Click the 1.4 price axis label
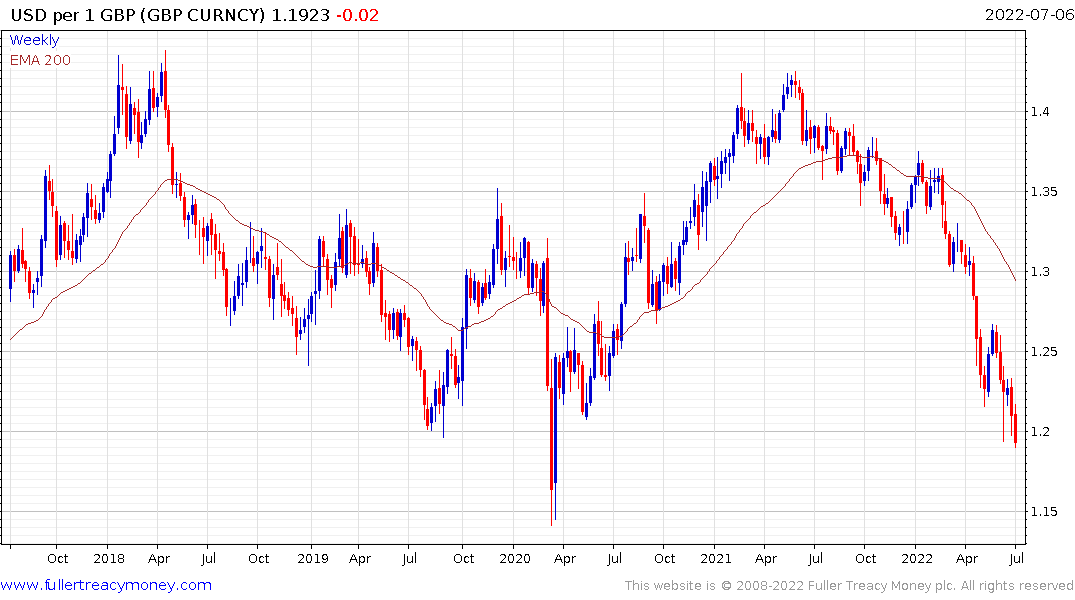 click(1040, 112)
